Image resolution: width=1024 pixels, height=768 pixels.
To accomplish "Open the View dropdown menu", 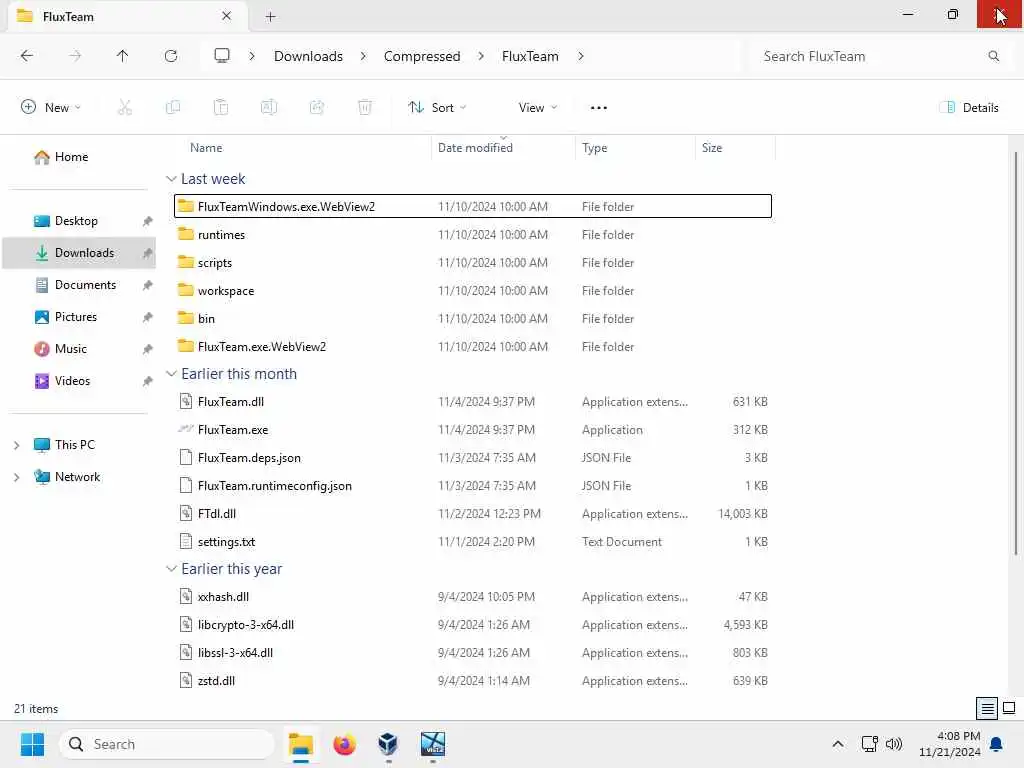I will [537, 108].
